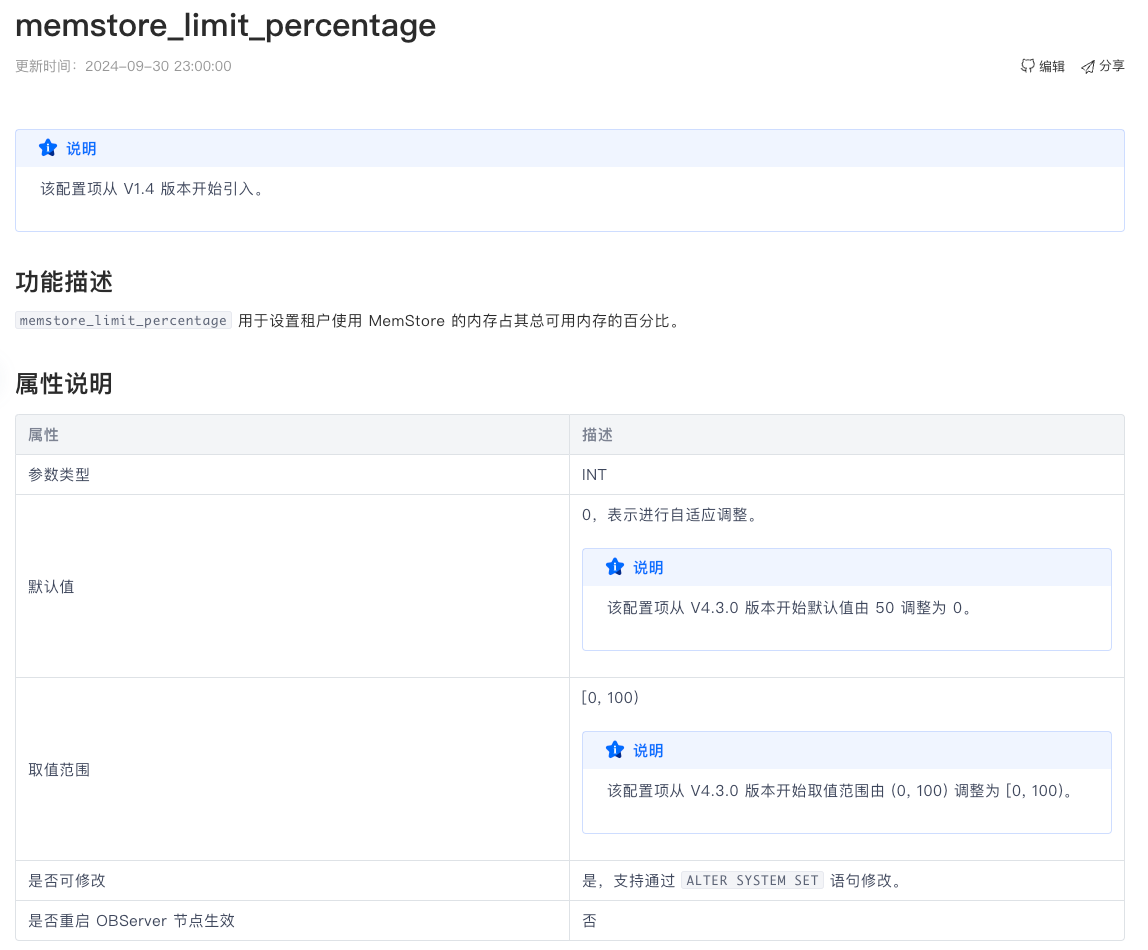1148x950 pixels.
Task: Click the 更新时间 2024-09-30 23:00:00 timestamp
Action: tap(124, 66)
